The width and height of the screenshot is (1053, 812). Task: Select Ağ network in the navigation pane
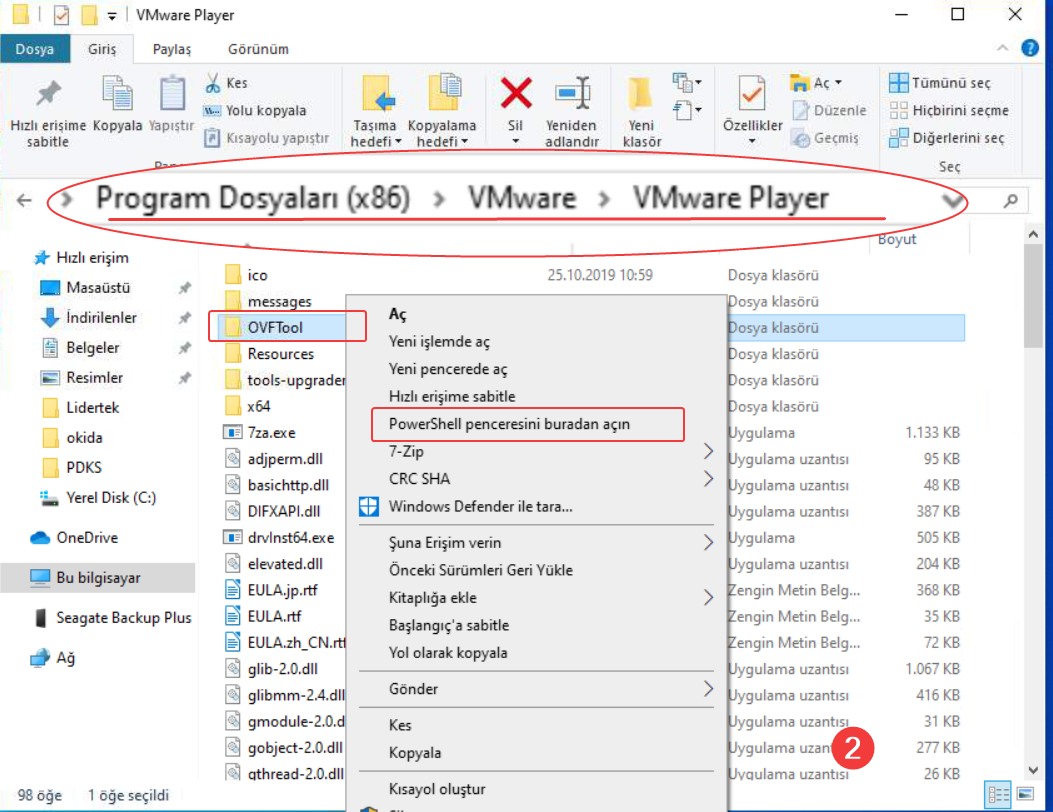52,658
